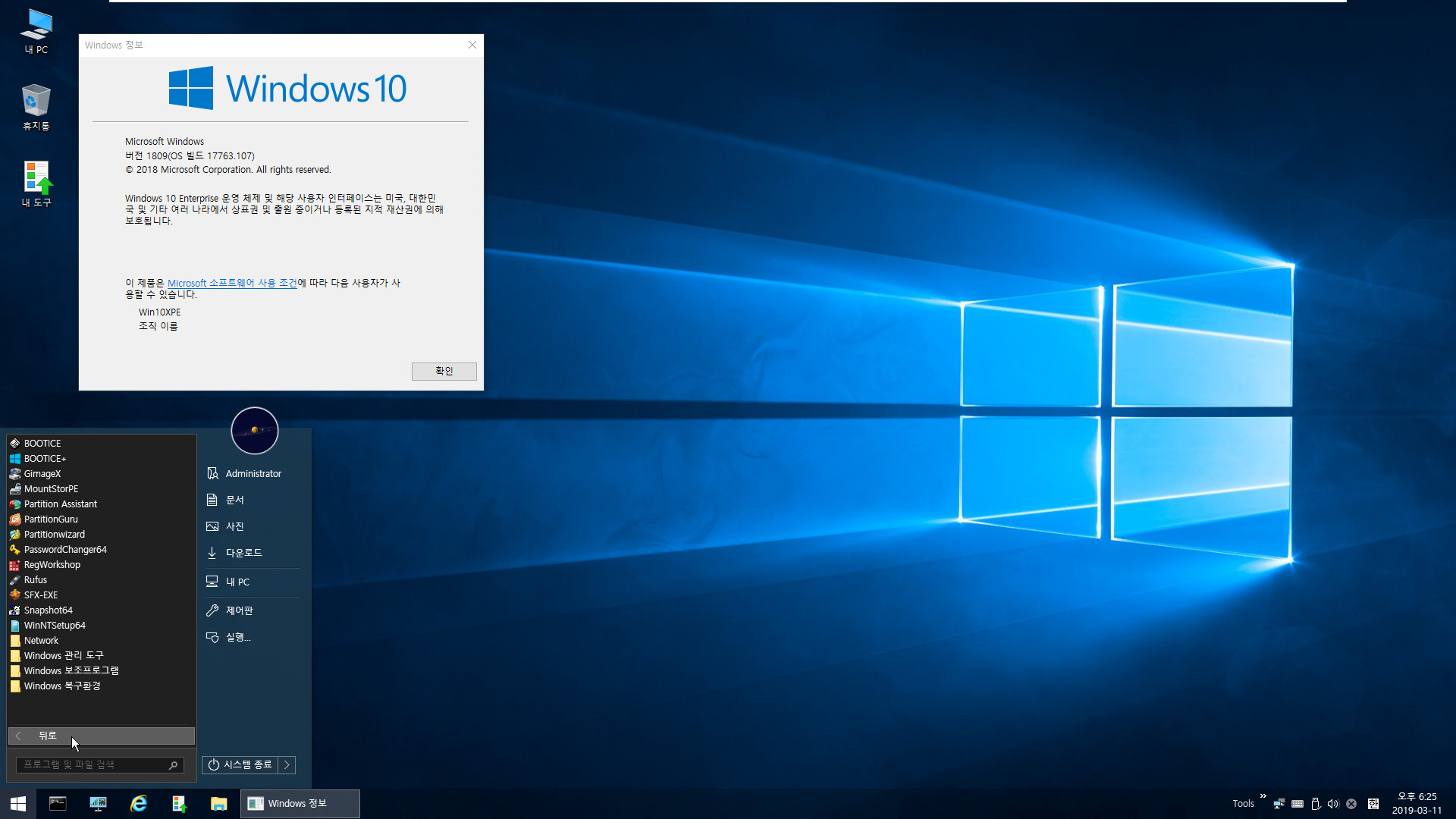Open the volume speaker tray icon
The height and width of the screenshot is (819, 1456).
(1333, 804)
